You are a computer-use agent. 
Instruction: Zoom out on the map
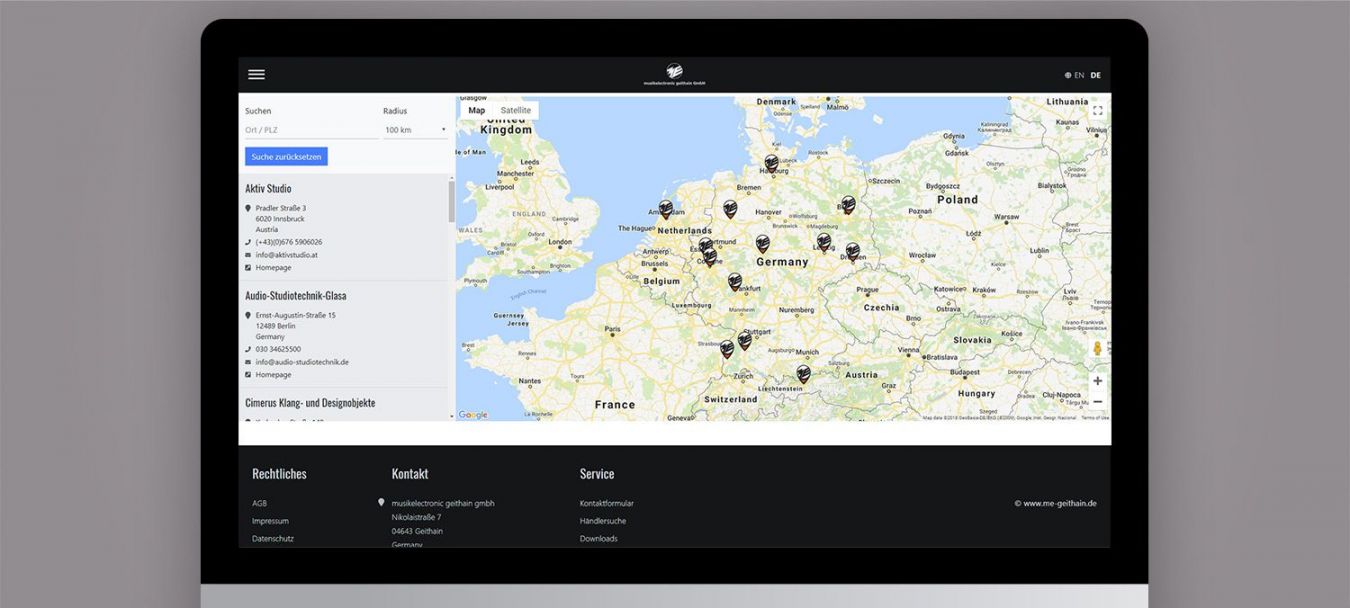pos(1097,402)
